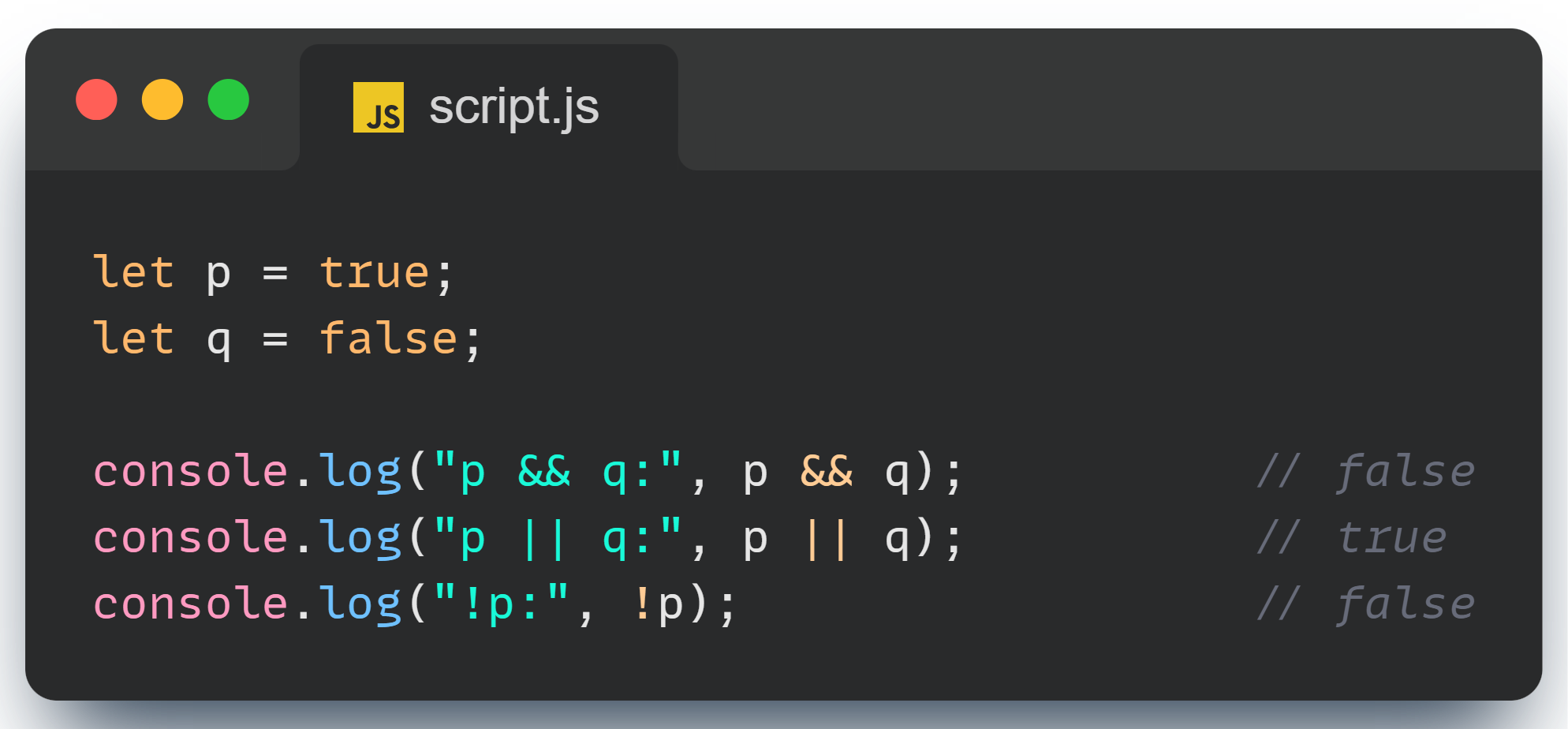Click the '// false' comment after p && q

point(1366,472)
